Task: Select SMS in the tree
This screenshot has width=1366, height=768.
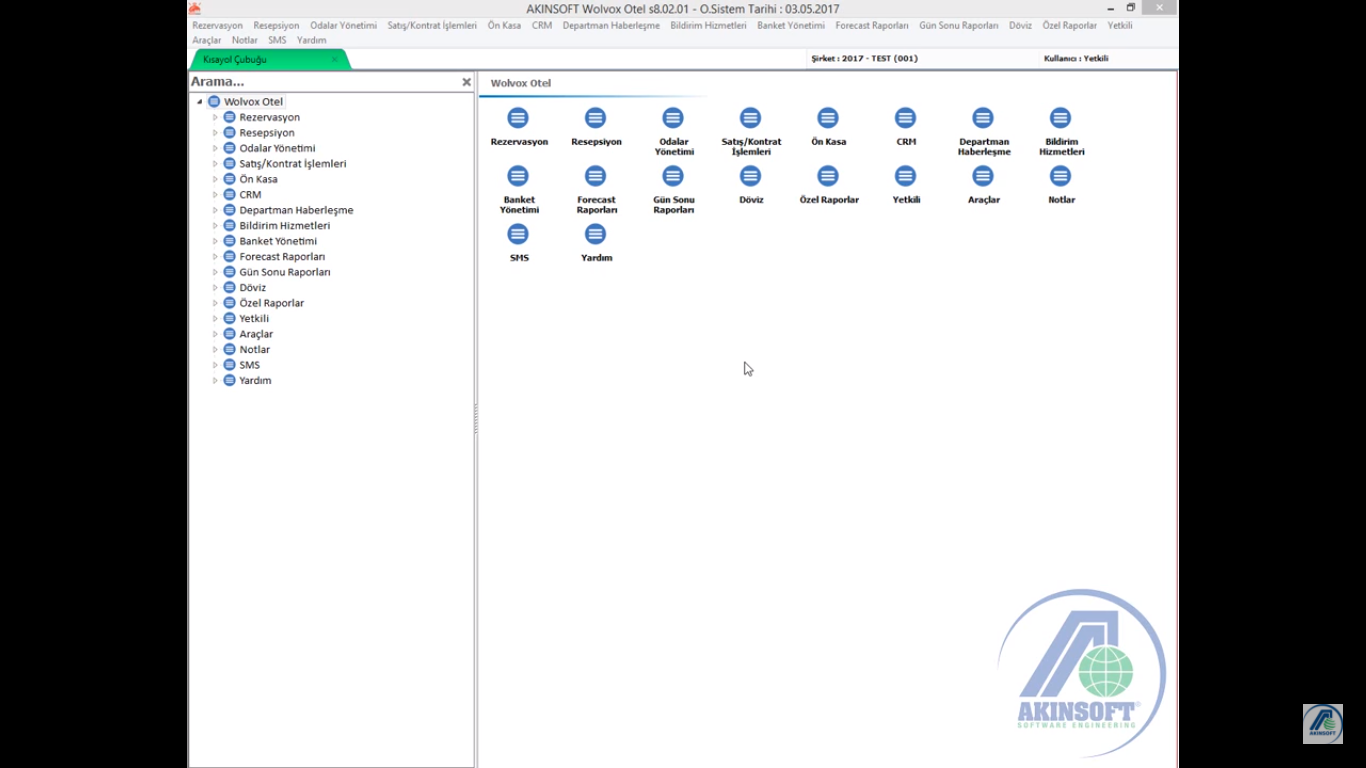Action: tap(250, 366)
